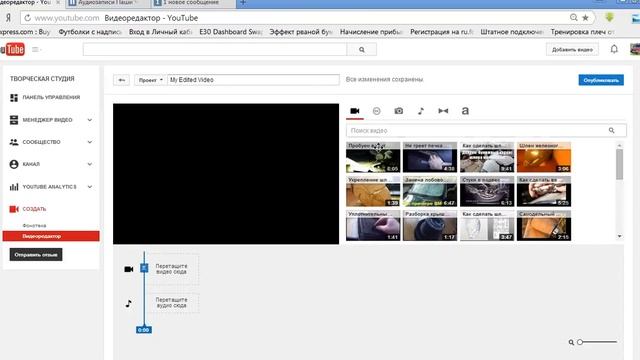Open a new browser tab with plus
640x360 pixels.
point(243,3)
